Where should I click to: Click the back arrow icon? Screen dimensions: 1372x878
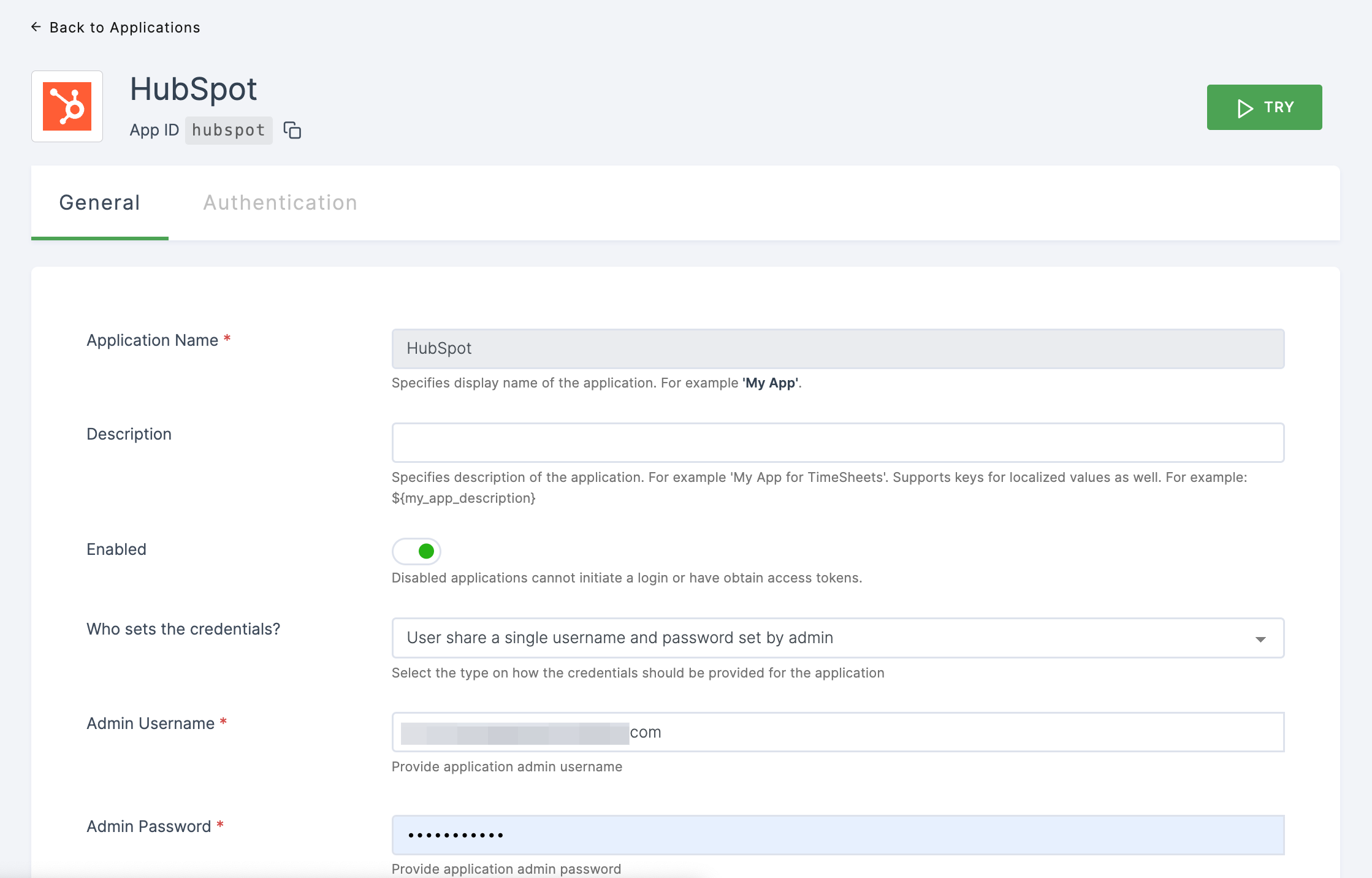pos(36,27)
